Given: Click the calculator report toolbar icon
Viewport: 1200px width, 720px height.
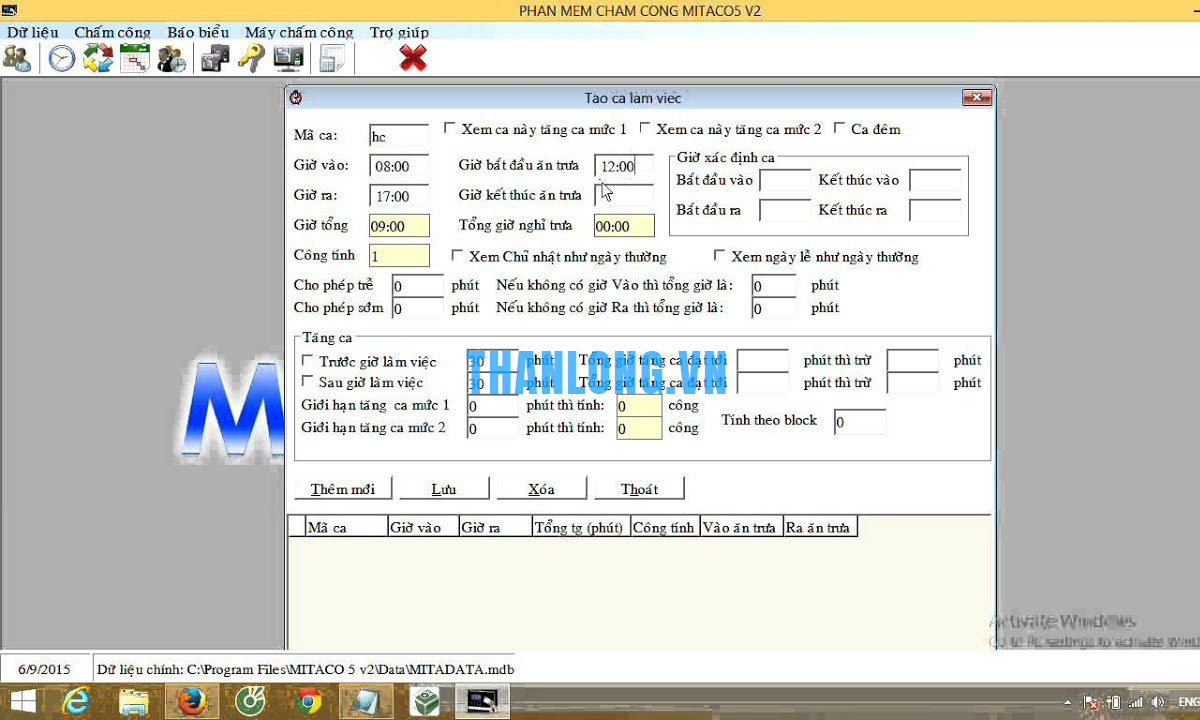Looking at the screenshot, I should coord(331,59).
